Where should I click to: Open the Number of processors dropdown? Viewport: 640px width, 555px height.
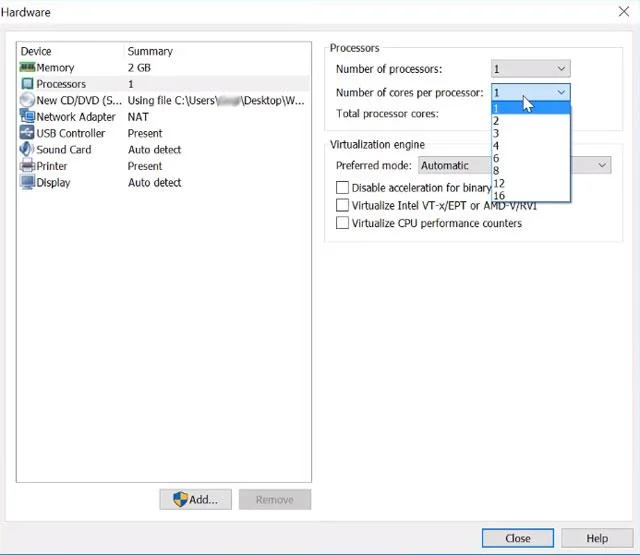pos(531,69)
